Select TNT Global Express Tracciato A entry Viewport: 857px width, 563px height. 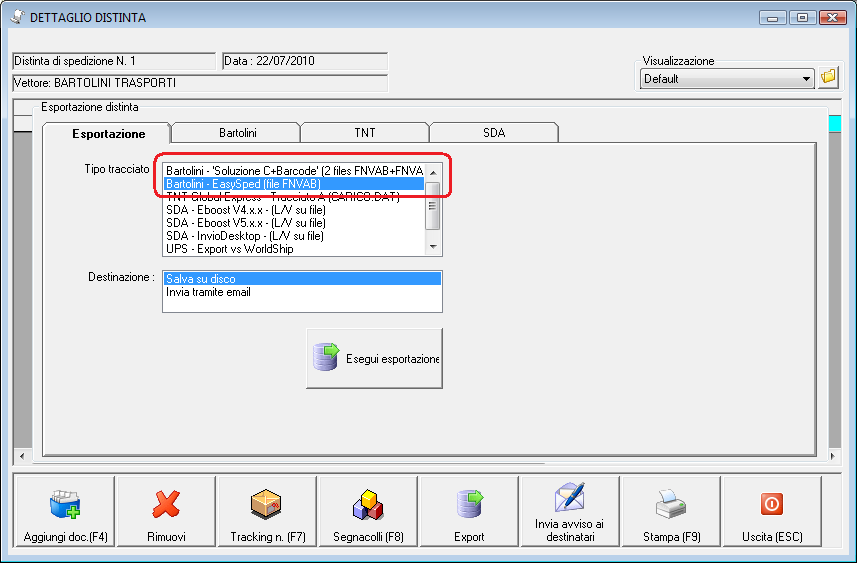point(294,197)
